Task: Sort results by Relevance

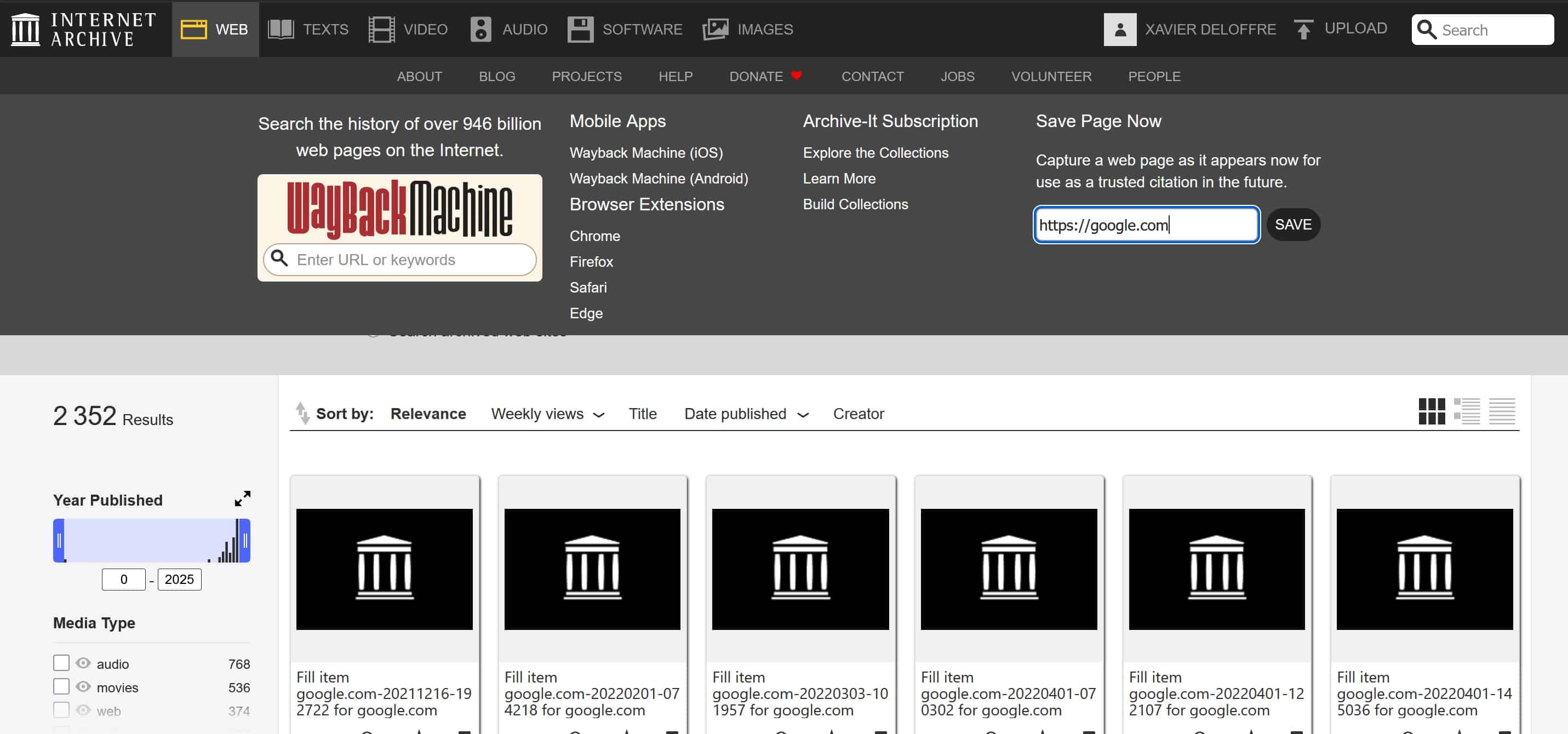Action: click(x=428, y=414)
